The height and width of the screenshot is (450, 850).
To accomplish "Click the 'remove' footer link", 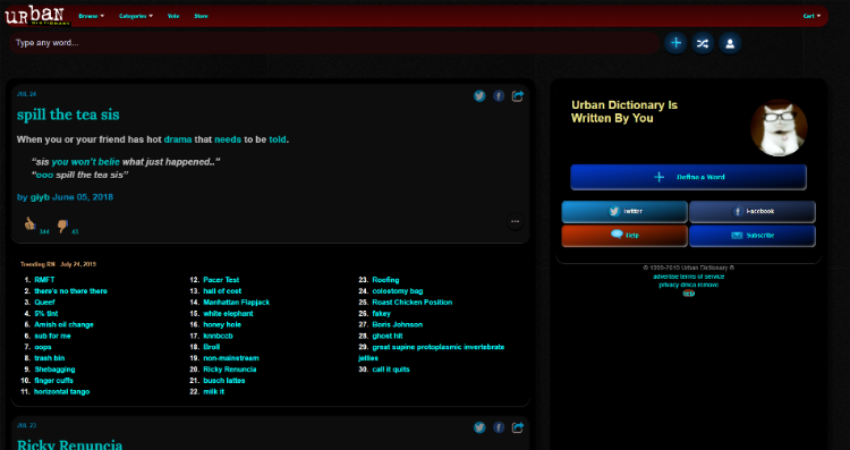I will (x=709, y=285).
